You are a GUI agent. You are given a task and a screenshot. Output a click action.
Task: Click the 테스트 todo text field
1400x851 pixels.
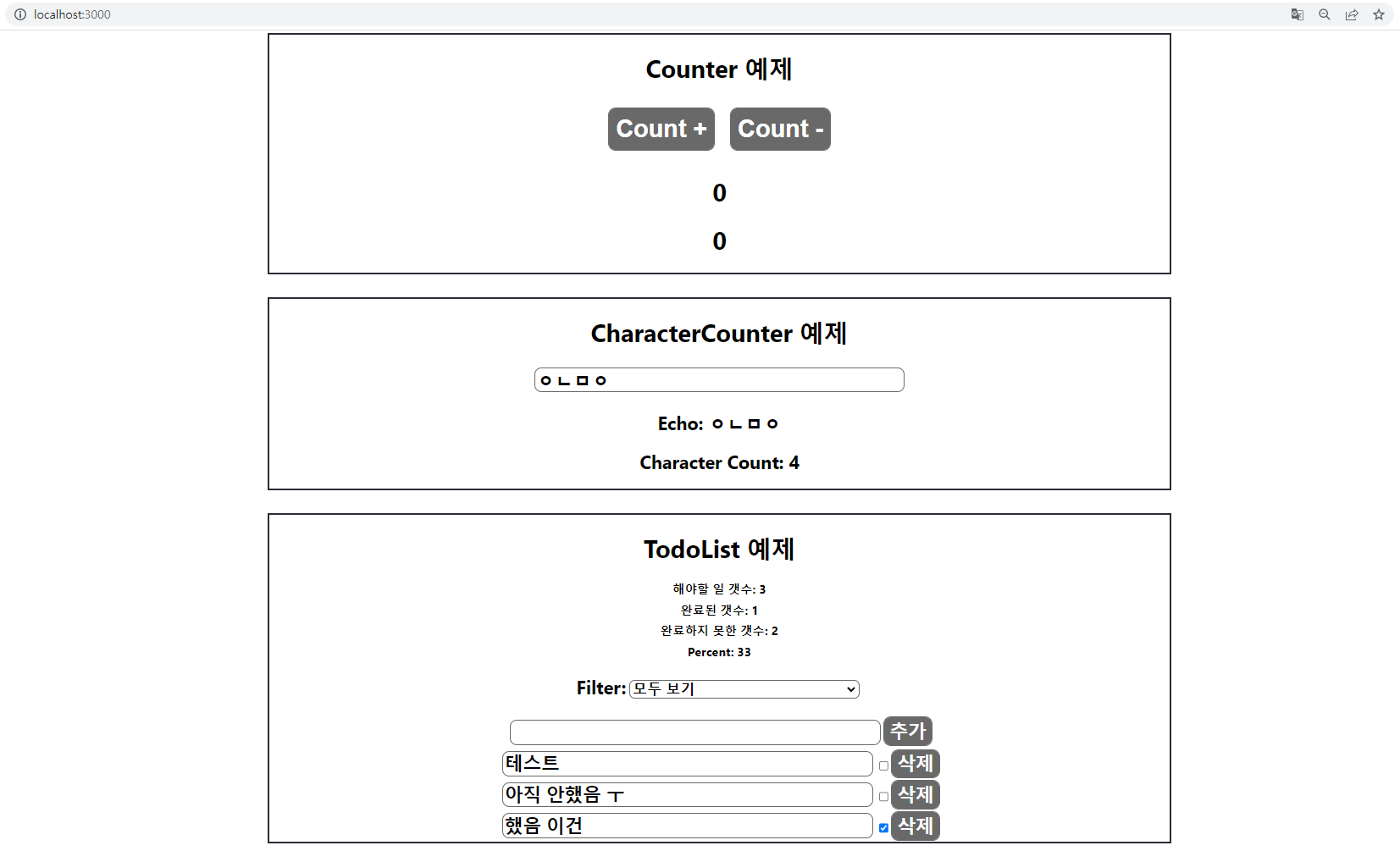686,763
